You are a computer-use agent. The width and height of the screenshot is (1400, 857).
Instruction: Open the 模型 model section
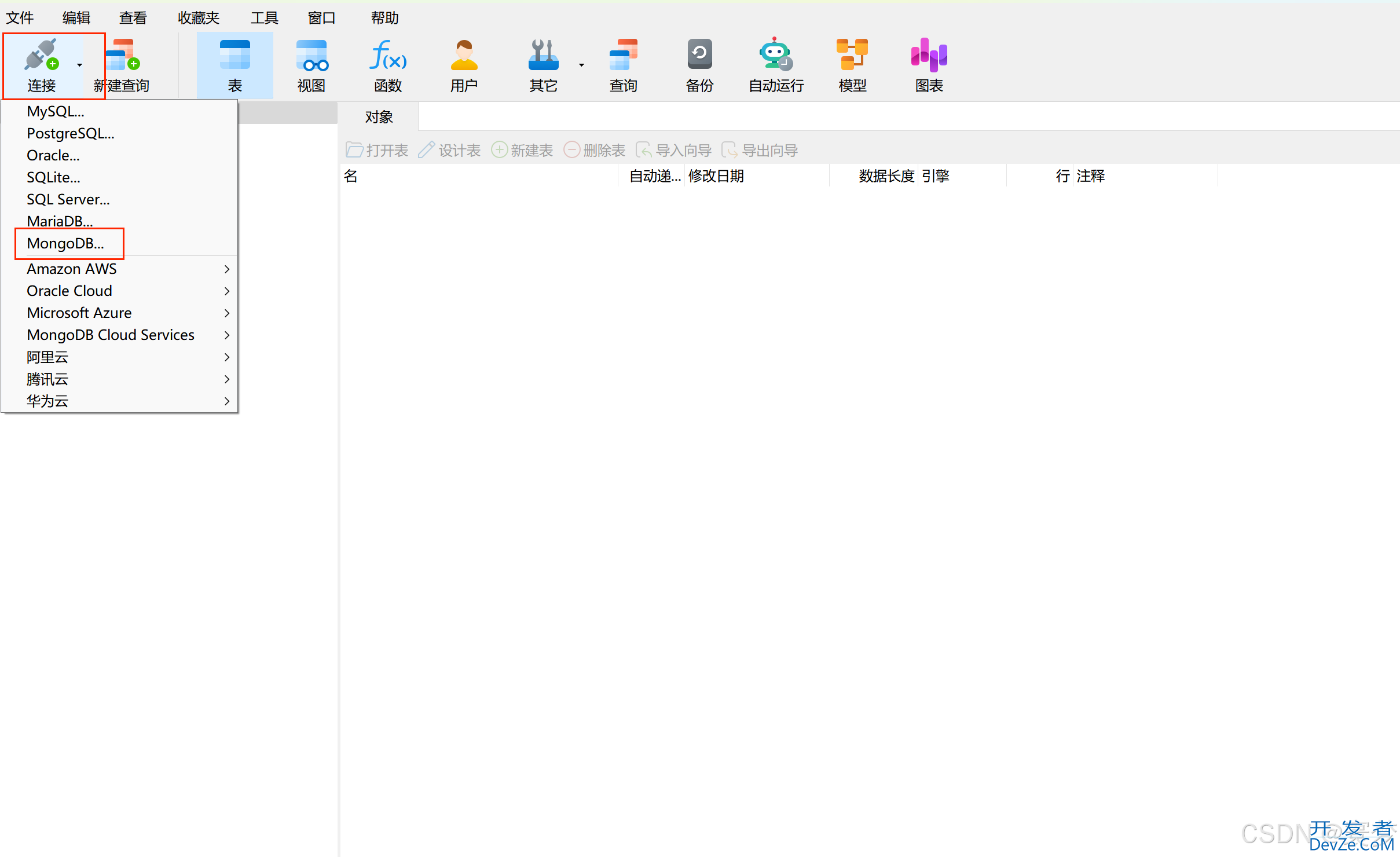(x=852, y=65)
